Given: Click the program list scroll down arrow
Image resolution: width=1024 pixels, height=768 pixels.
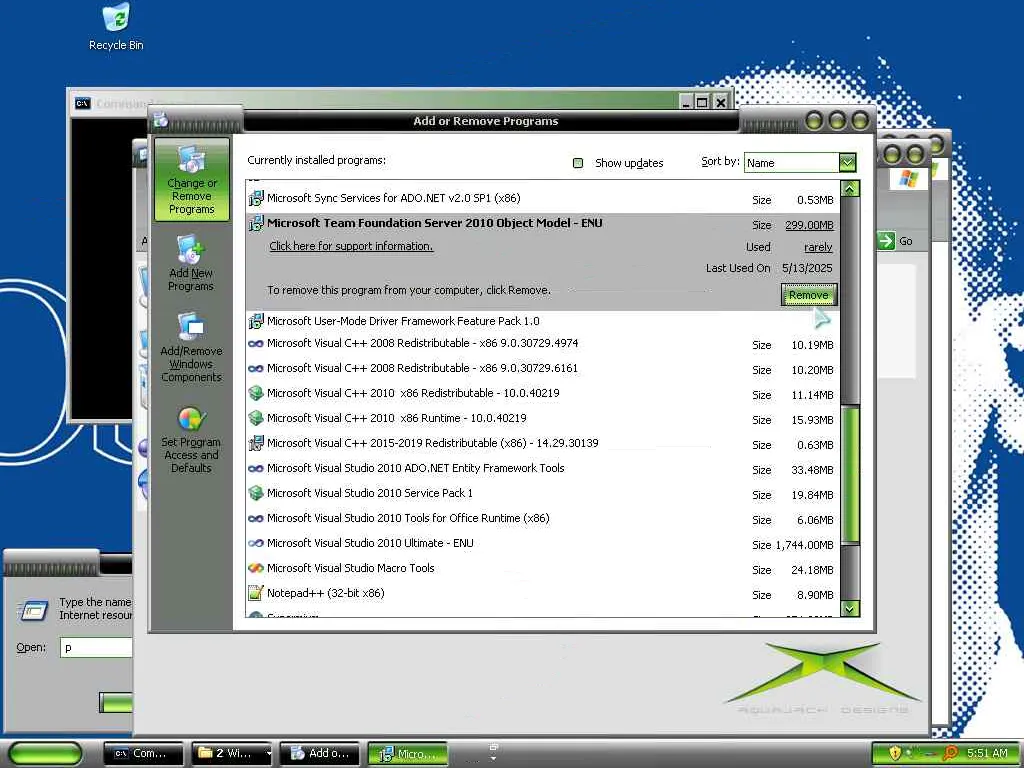Looking at the screenshot, I should (850, 608).
